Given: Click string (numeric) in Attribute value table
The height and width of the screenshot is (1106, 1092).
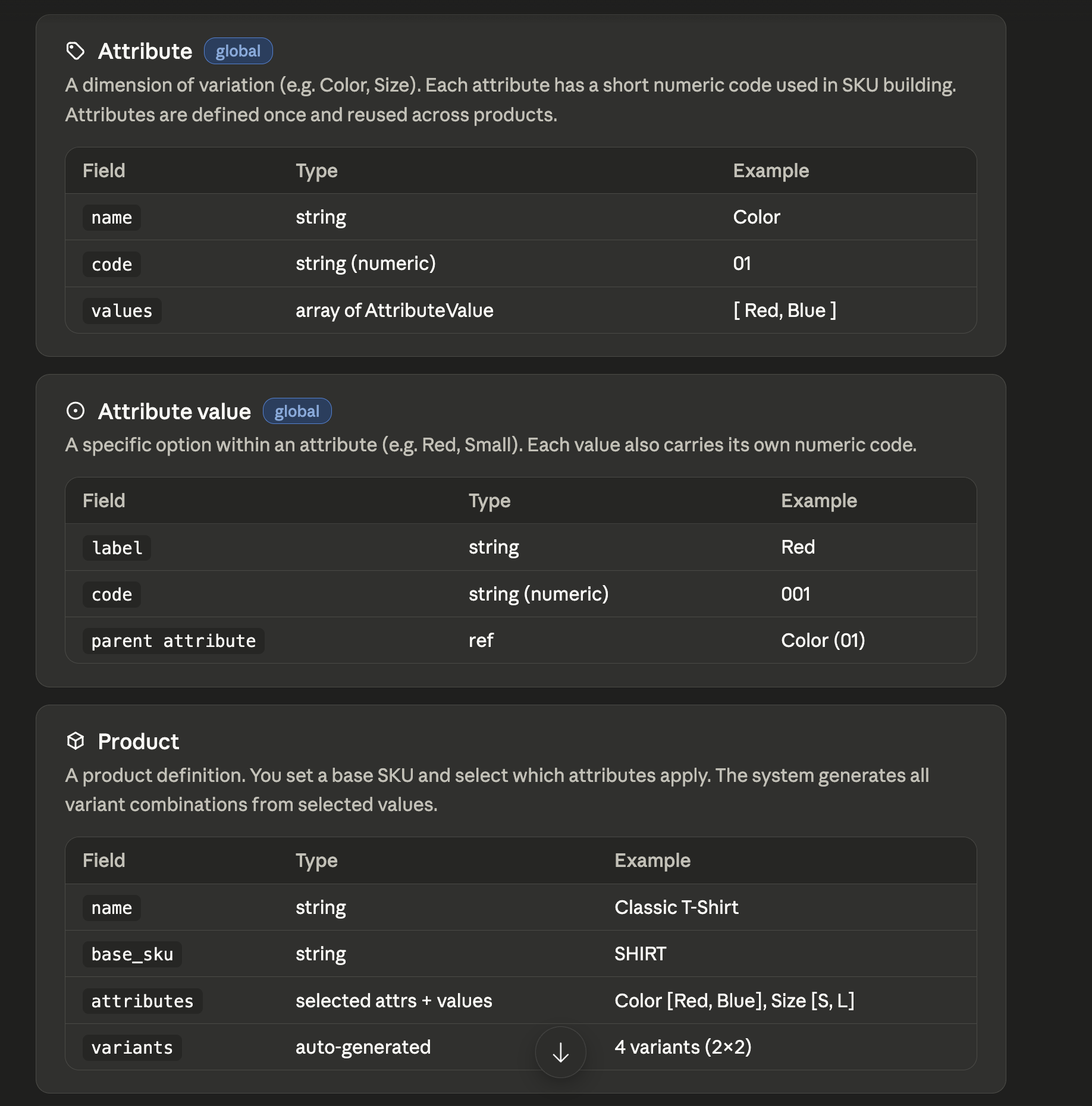Looking at the screenshot, I should (538, 593).
